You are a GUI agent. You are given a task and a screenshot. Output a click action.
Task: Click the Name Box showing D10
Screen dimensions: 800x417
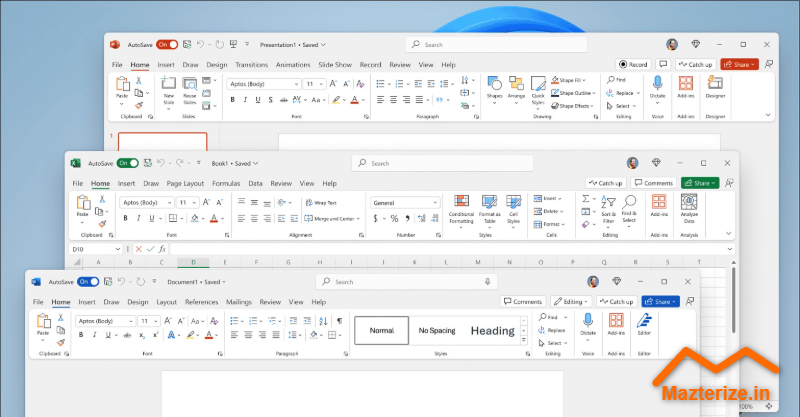[95, 249]
